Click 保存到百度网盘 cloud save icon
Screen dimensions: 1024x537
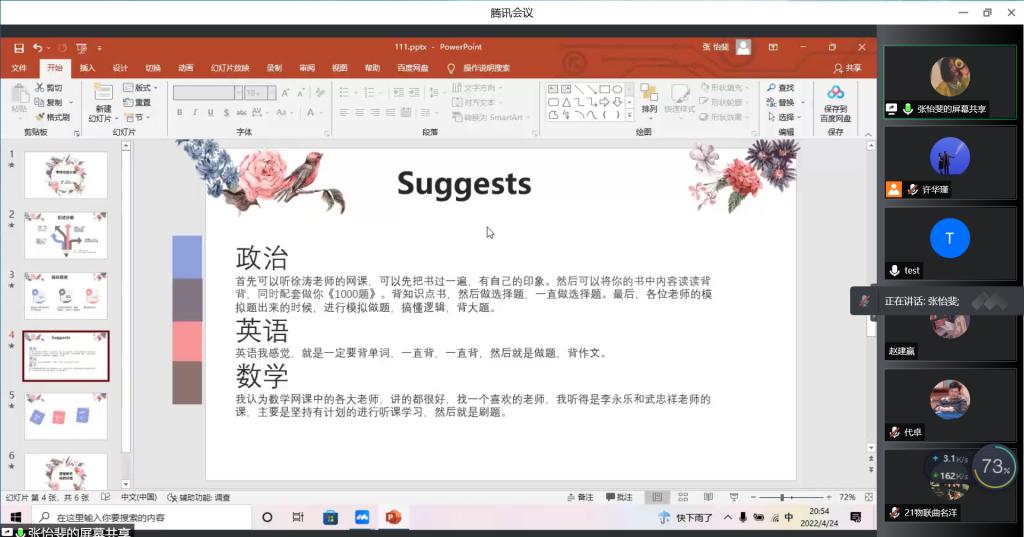tap(835, 99)
